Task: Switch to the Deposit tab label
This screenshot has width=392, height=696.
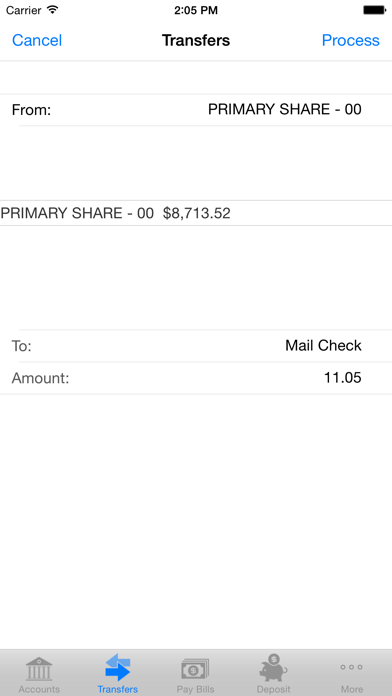Action: [273, 689]
